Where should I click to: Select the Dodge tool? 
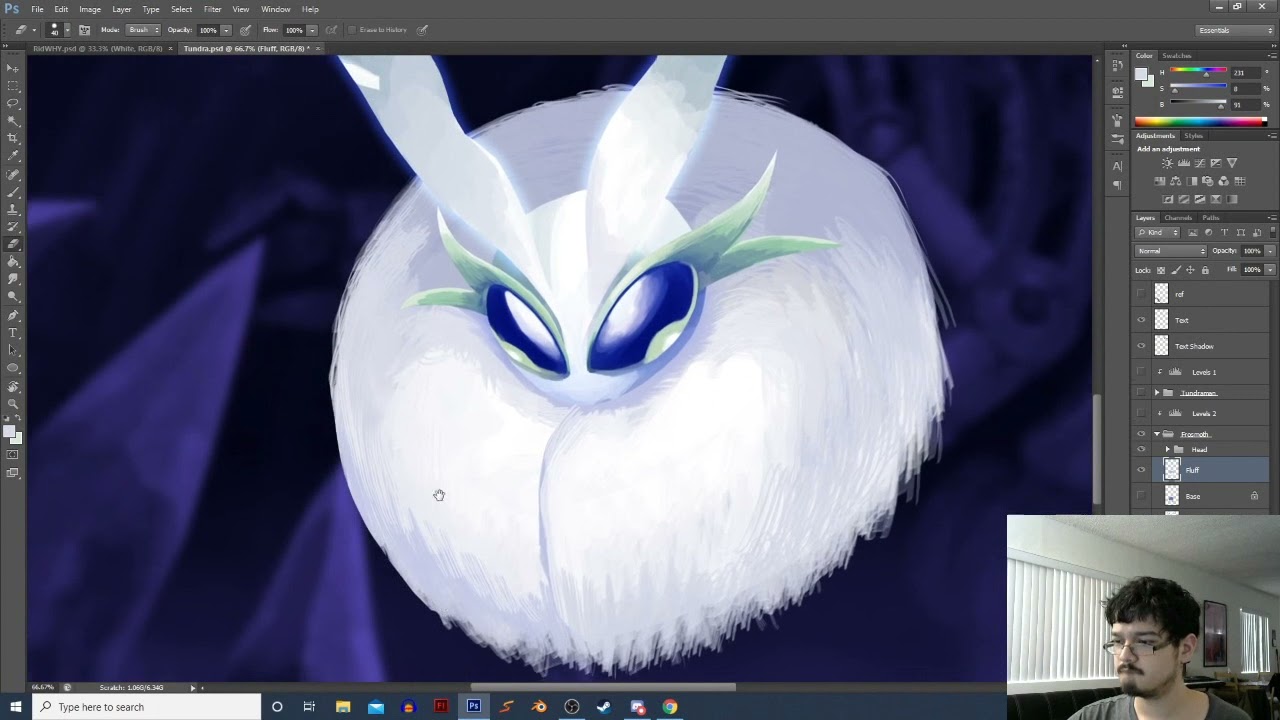[13, 296]
